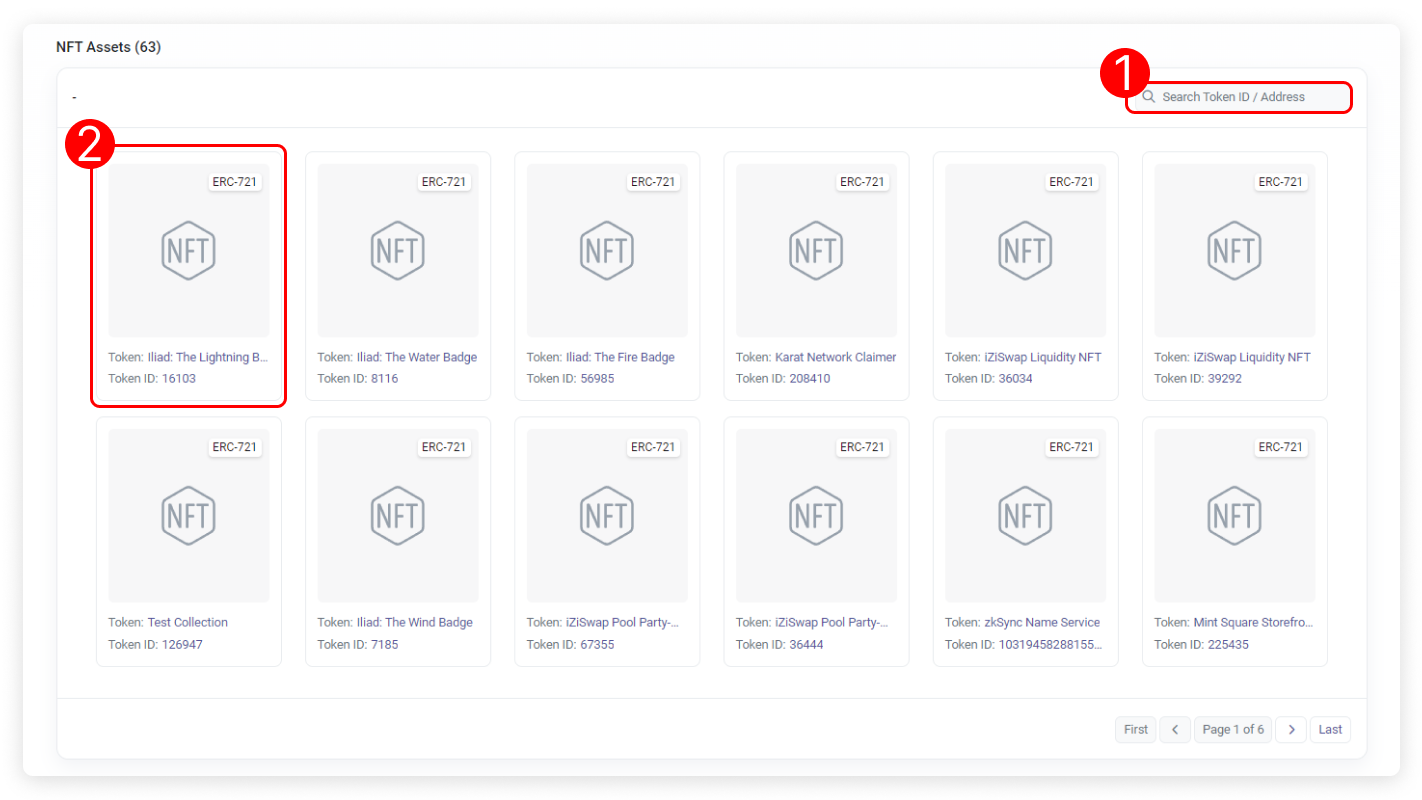This screenshot has height=800, width=1422.
Task: Go to previous page with left chevron
Action: [x=1175, y=729]
